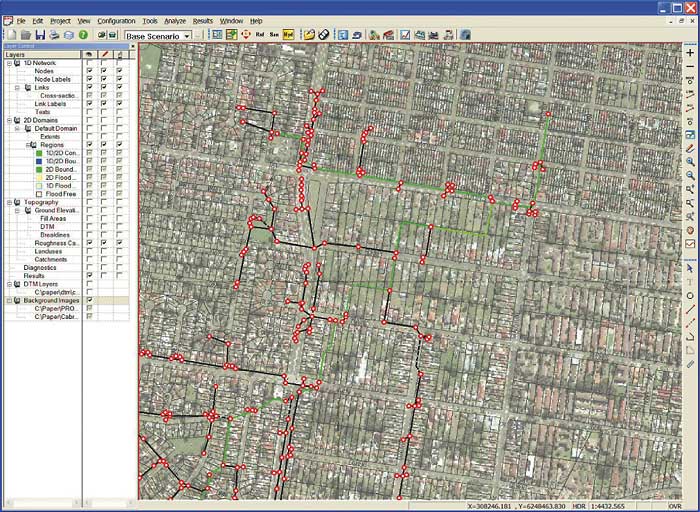
Task: Click the Open folder toolbar icon
Action: 26,35
